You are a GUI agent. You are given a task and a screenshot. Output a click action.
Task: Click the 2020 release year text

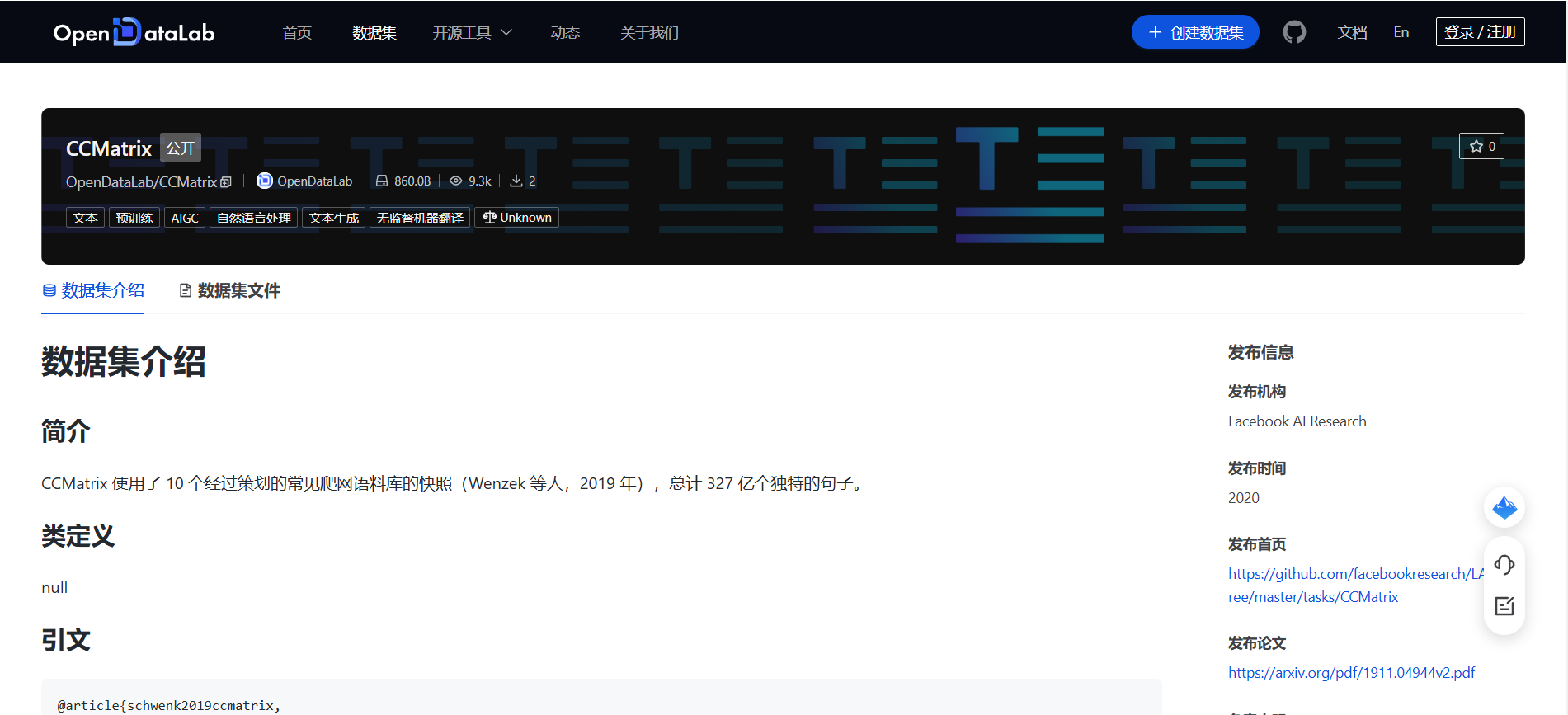coord(1243,498)
